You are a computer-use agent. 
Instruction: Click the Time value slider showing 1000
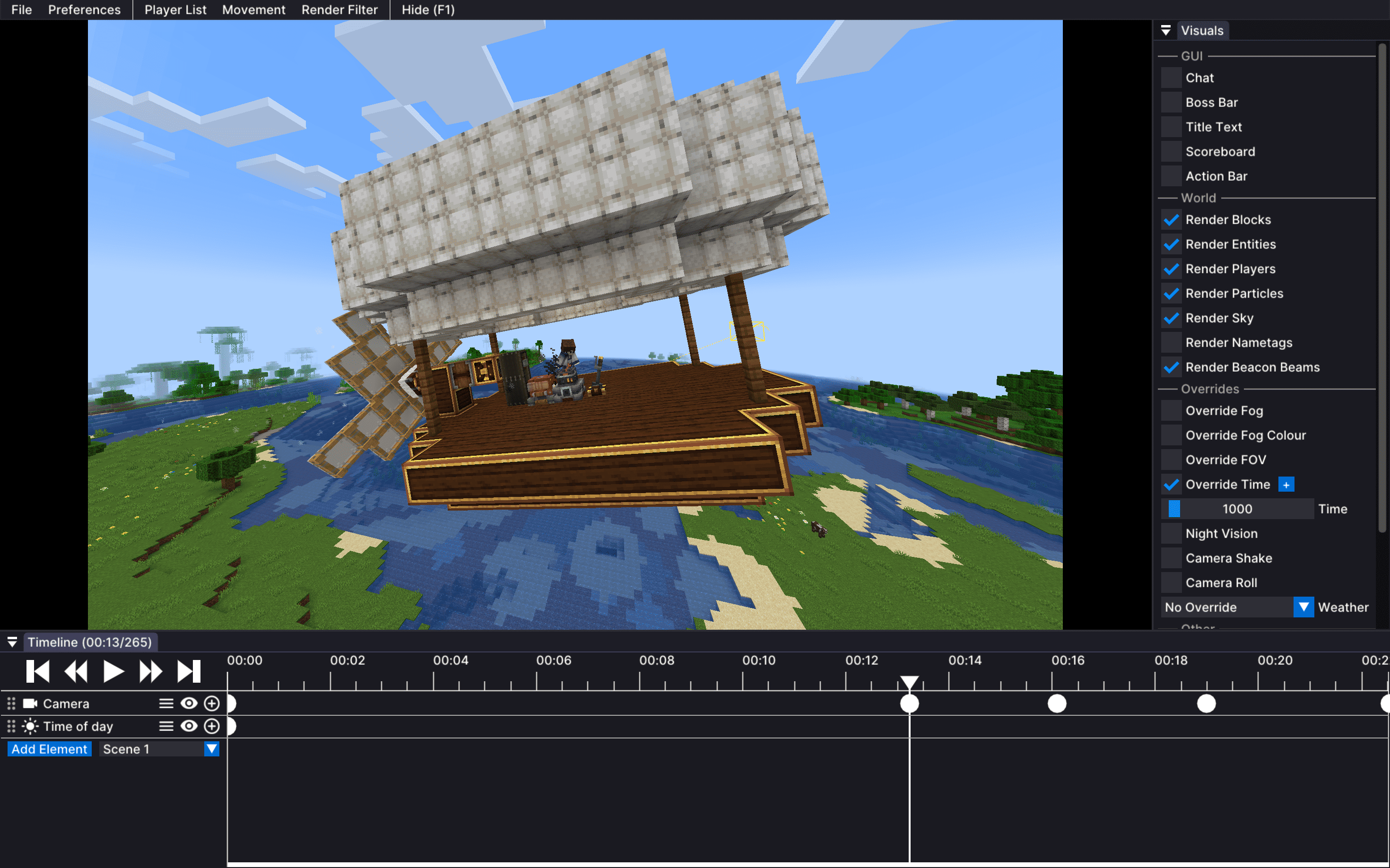(1237, 509)
